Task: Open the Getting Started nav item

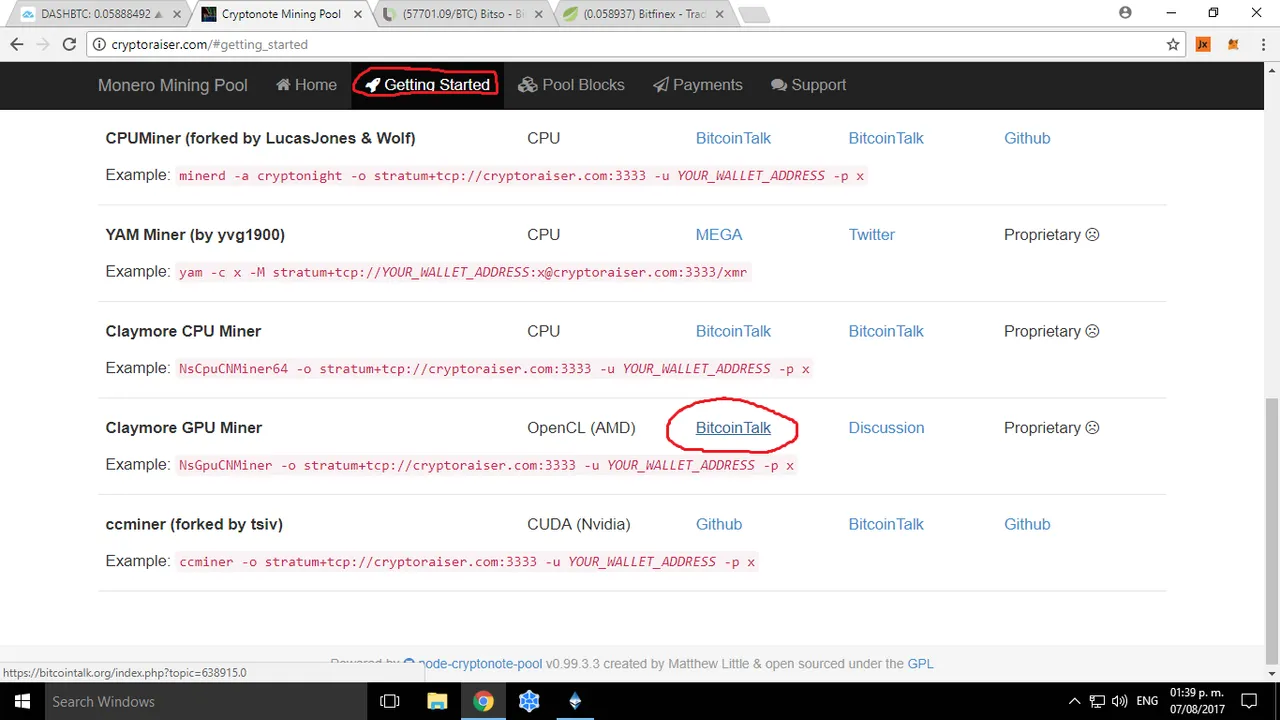Action: (x=427, y=85)
